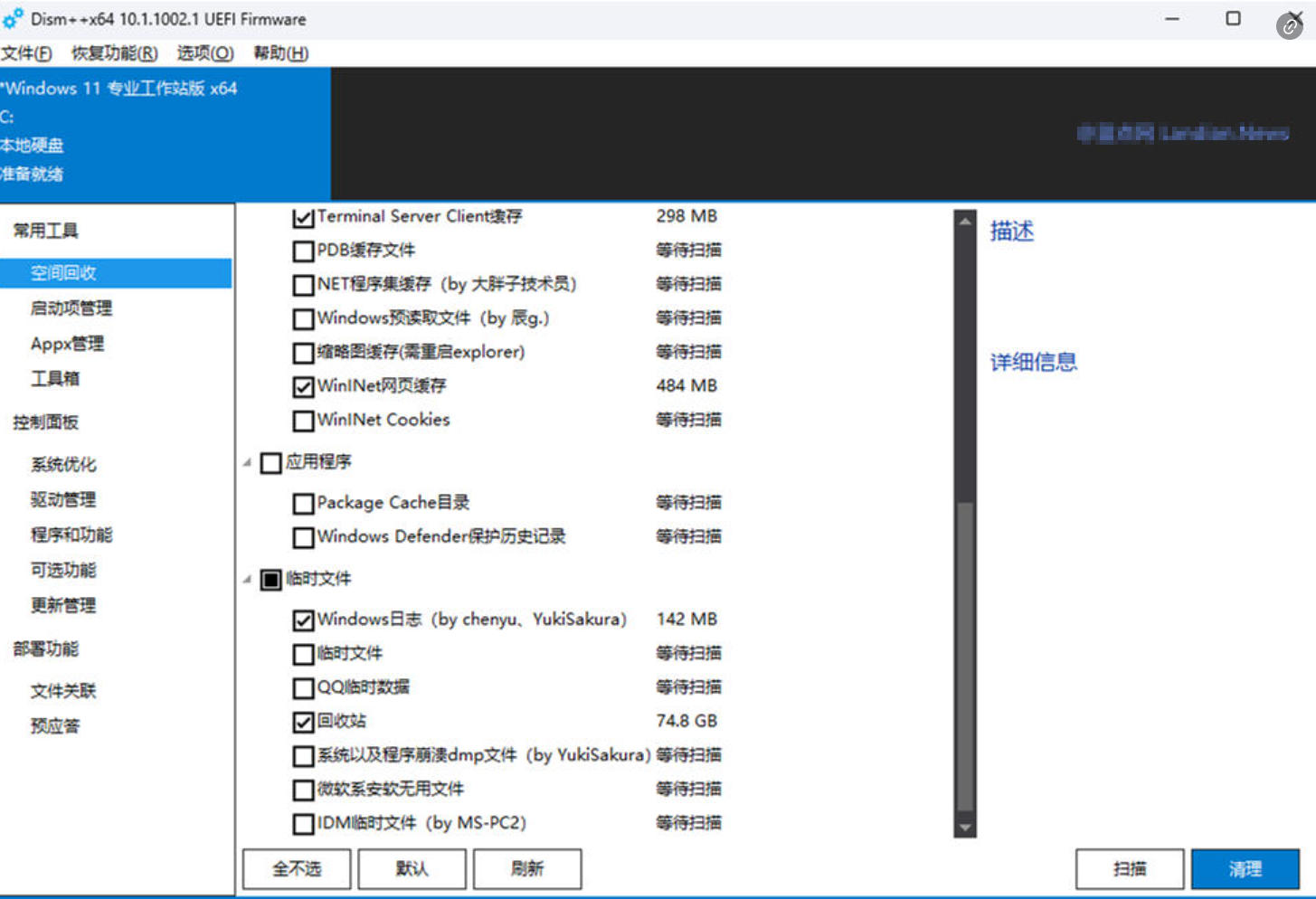
Task: Click the scrollbar up arrow
Action: pos(965,222)
